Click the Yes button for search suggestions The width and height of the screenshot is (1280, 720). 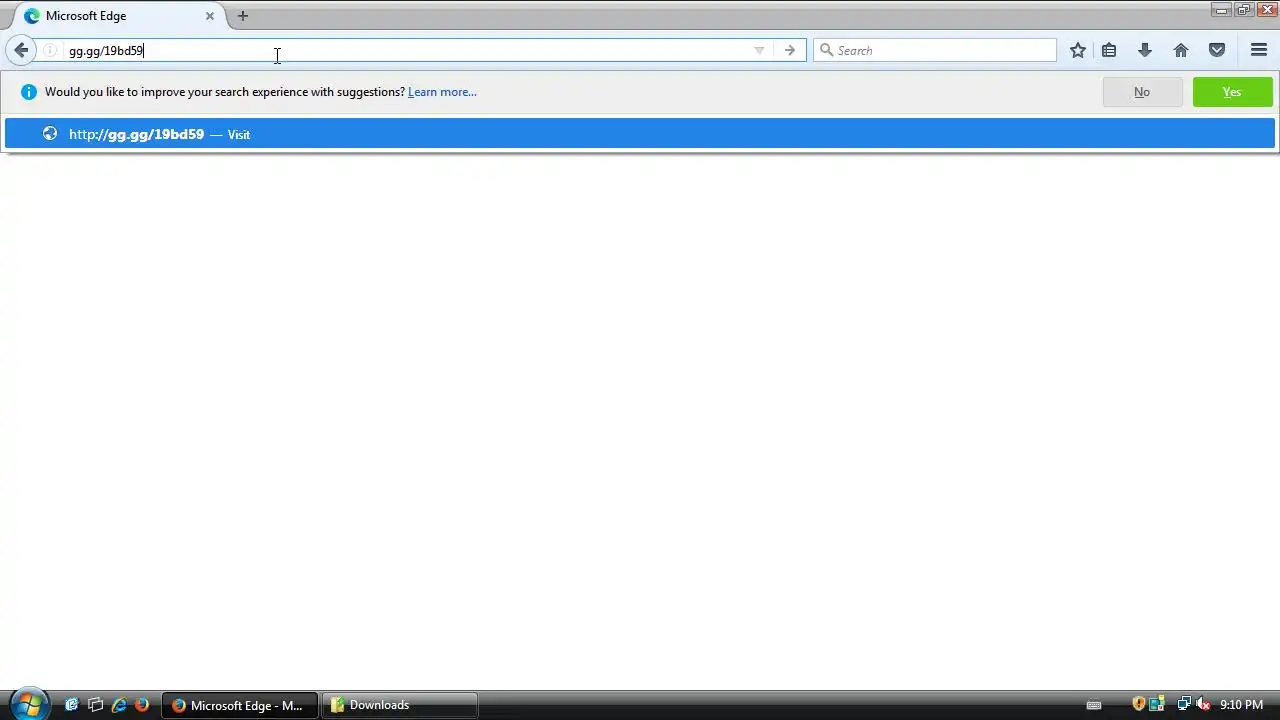[x=1232, y=92]
